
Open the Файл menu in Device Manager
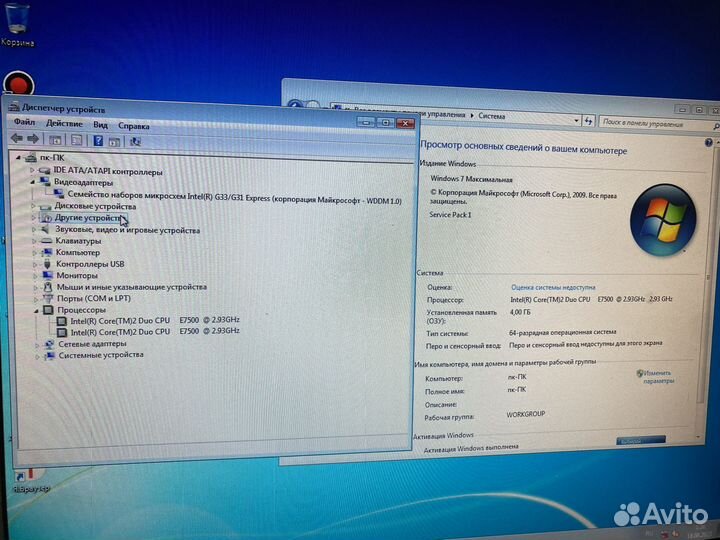(x=24, y=122)
